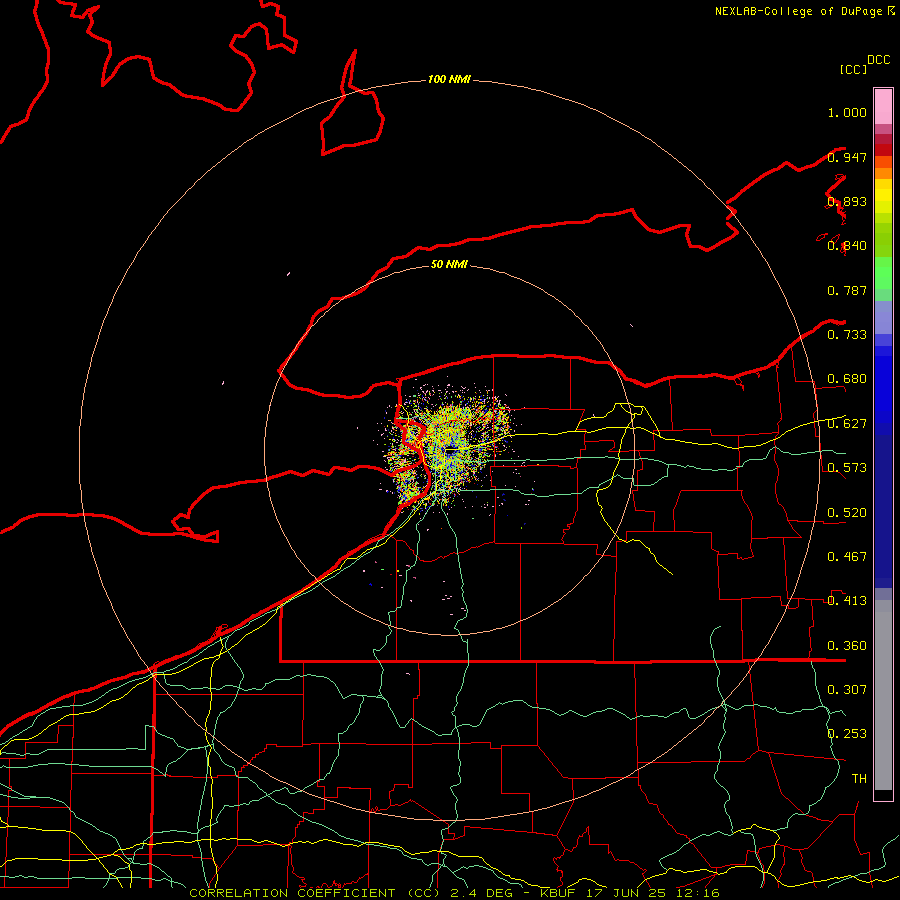Viewport: 900px width, 900px height.
Task: Click the 0.253 scale value
Action: tap(847, 734)
